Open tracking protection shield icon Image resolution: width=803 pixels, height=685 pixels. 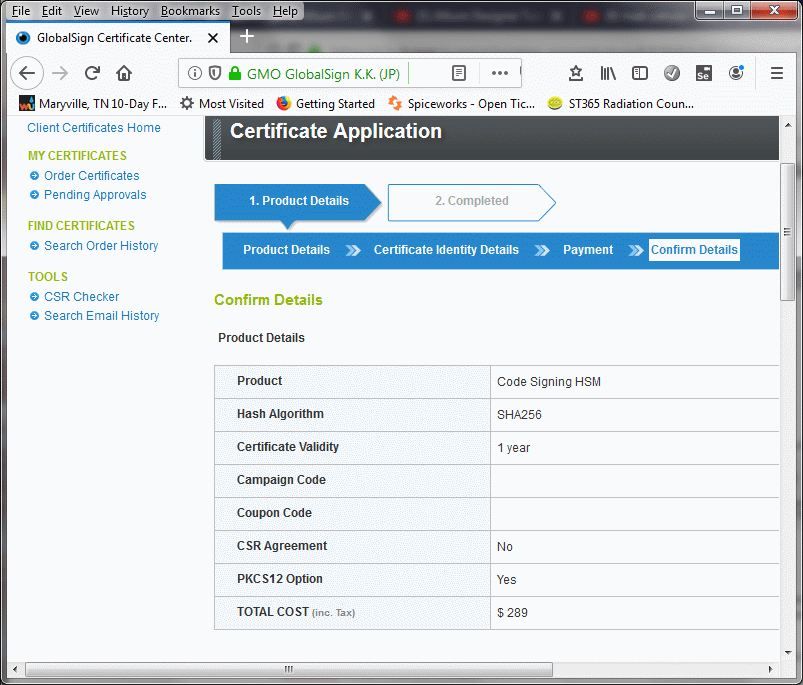pos(215,73)
